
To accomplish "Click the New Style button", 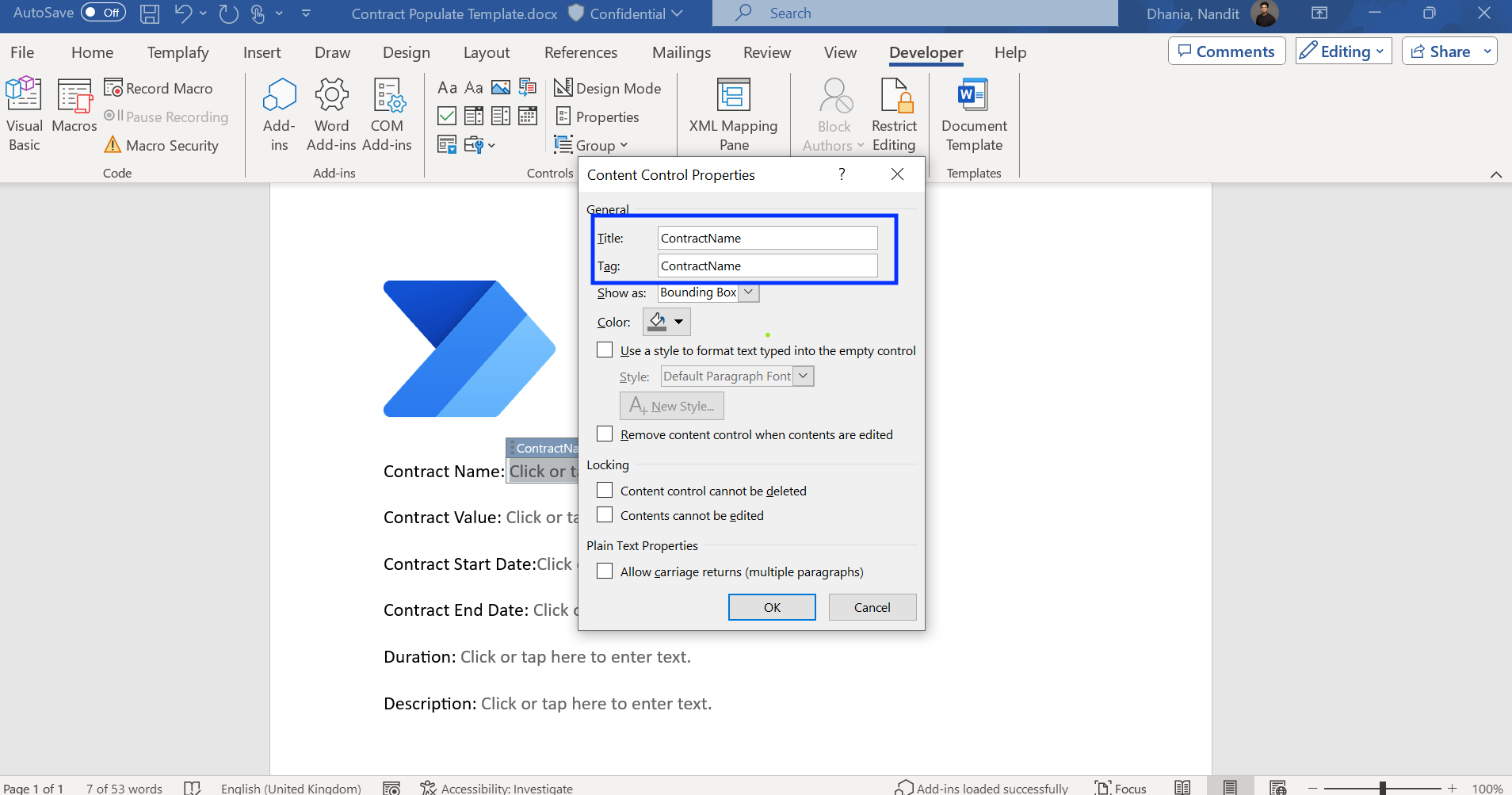I will (670, 405).
